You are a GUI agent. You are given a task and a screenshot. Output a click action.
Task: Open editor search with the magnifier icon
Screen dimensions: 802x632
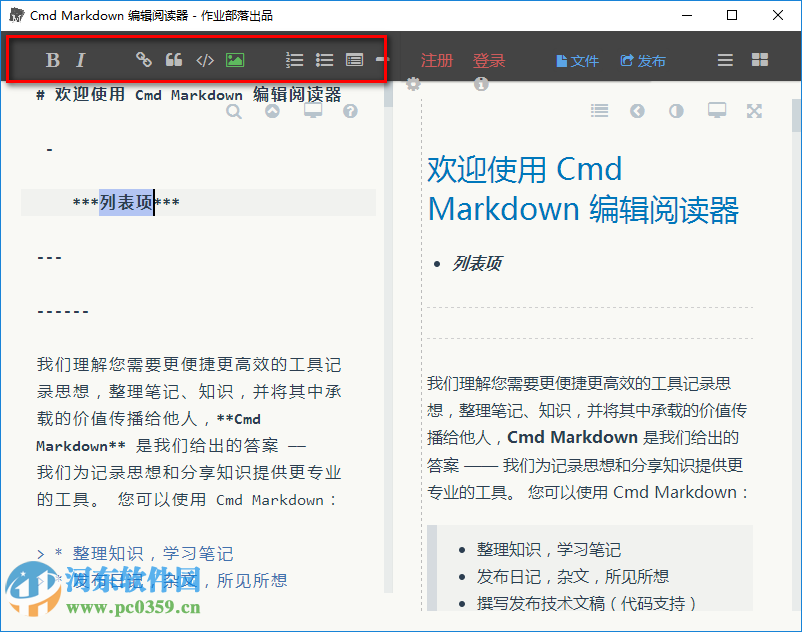(x=233, y=111)
